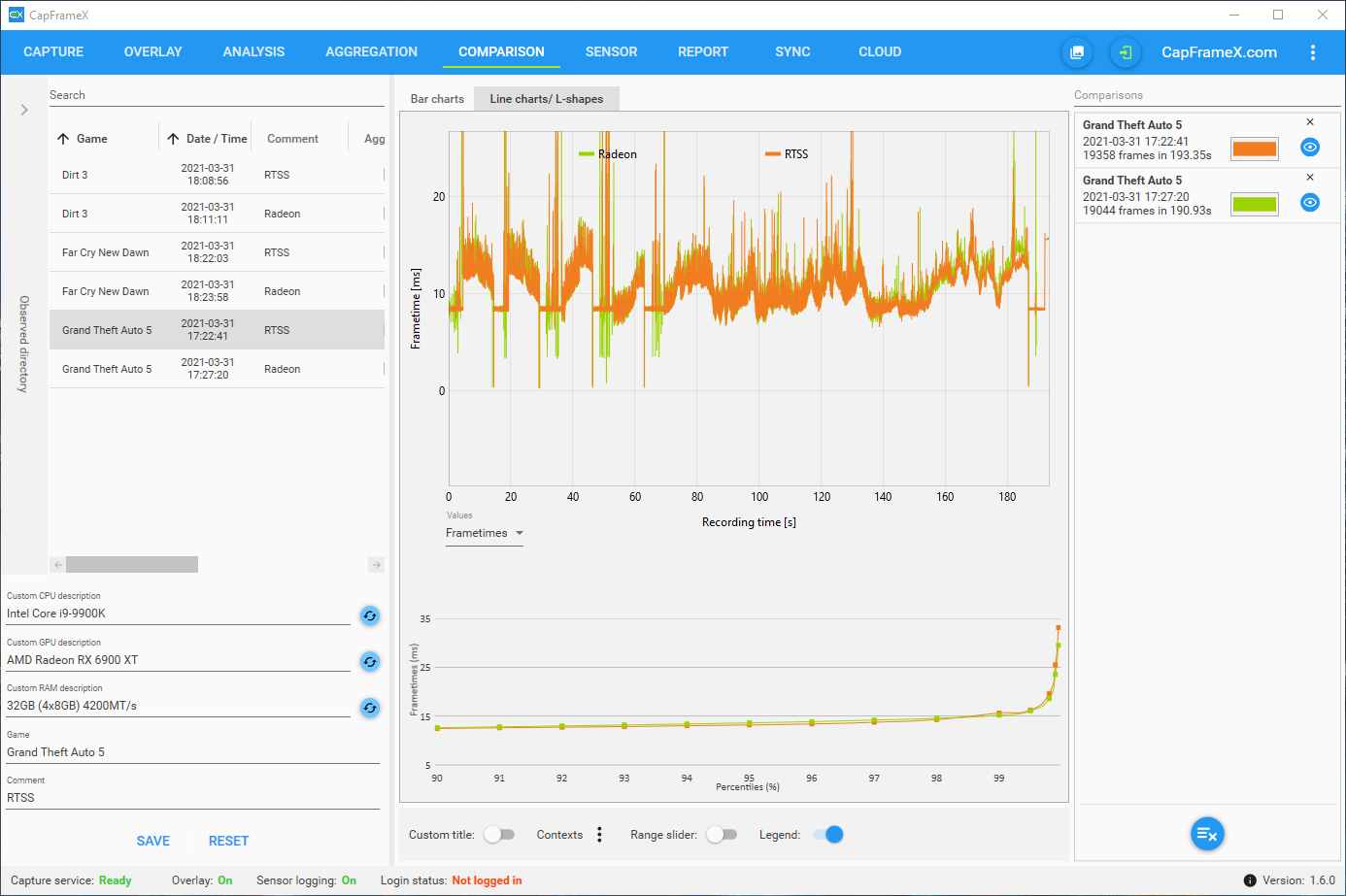Click the Comment column header
This screenshot has height=896, width=1346.
point(292,139)
